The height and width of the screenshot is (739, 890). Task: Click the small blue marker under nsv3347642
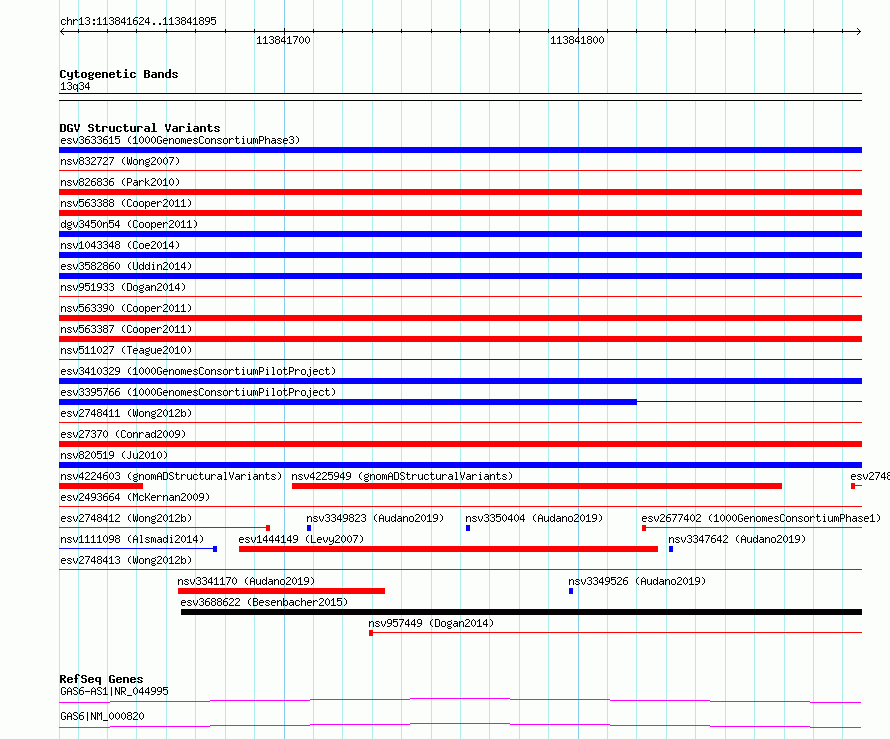pos(671,549)
